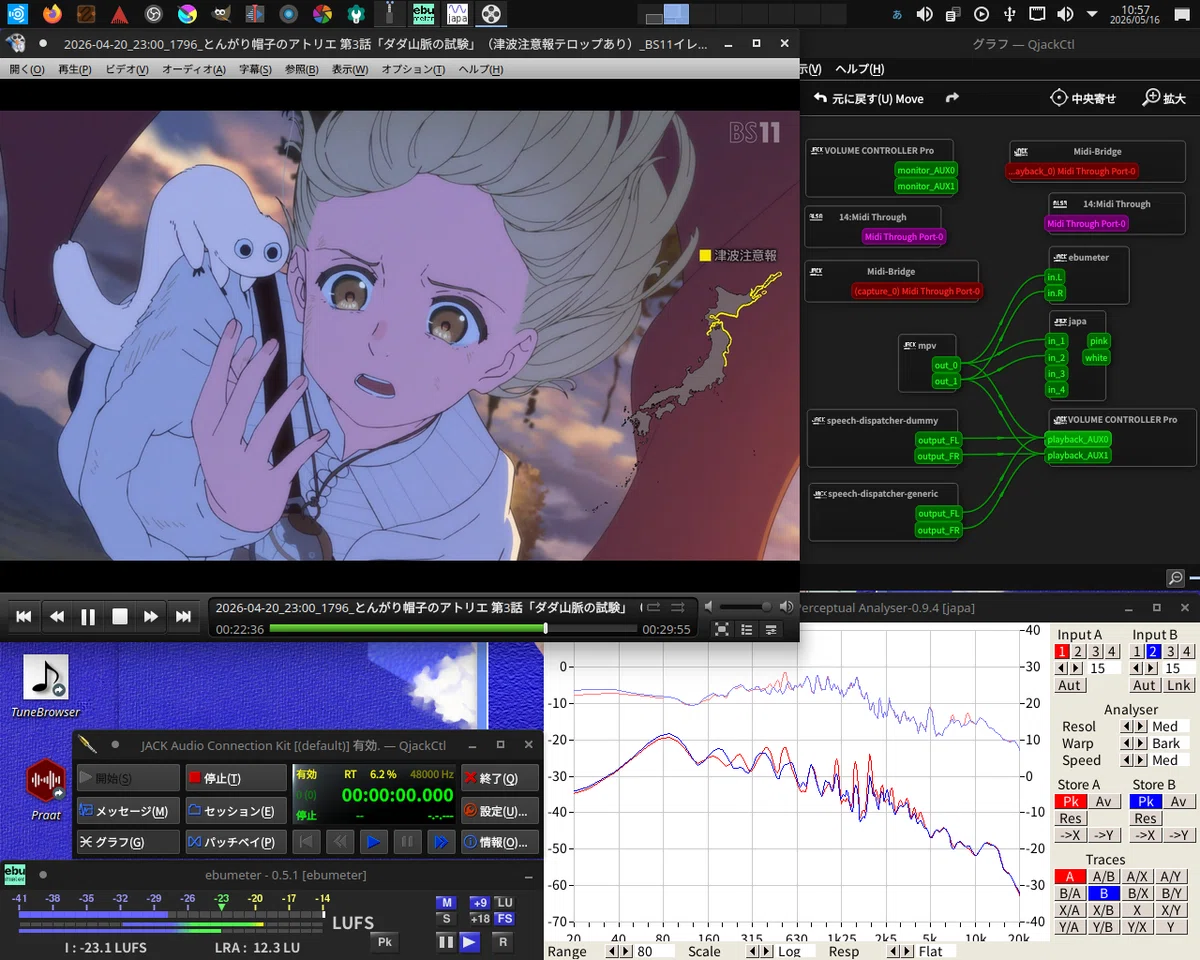Select the playback_AUX0 port node

click(x=1078, y=439)
